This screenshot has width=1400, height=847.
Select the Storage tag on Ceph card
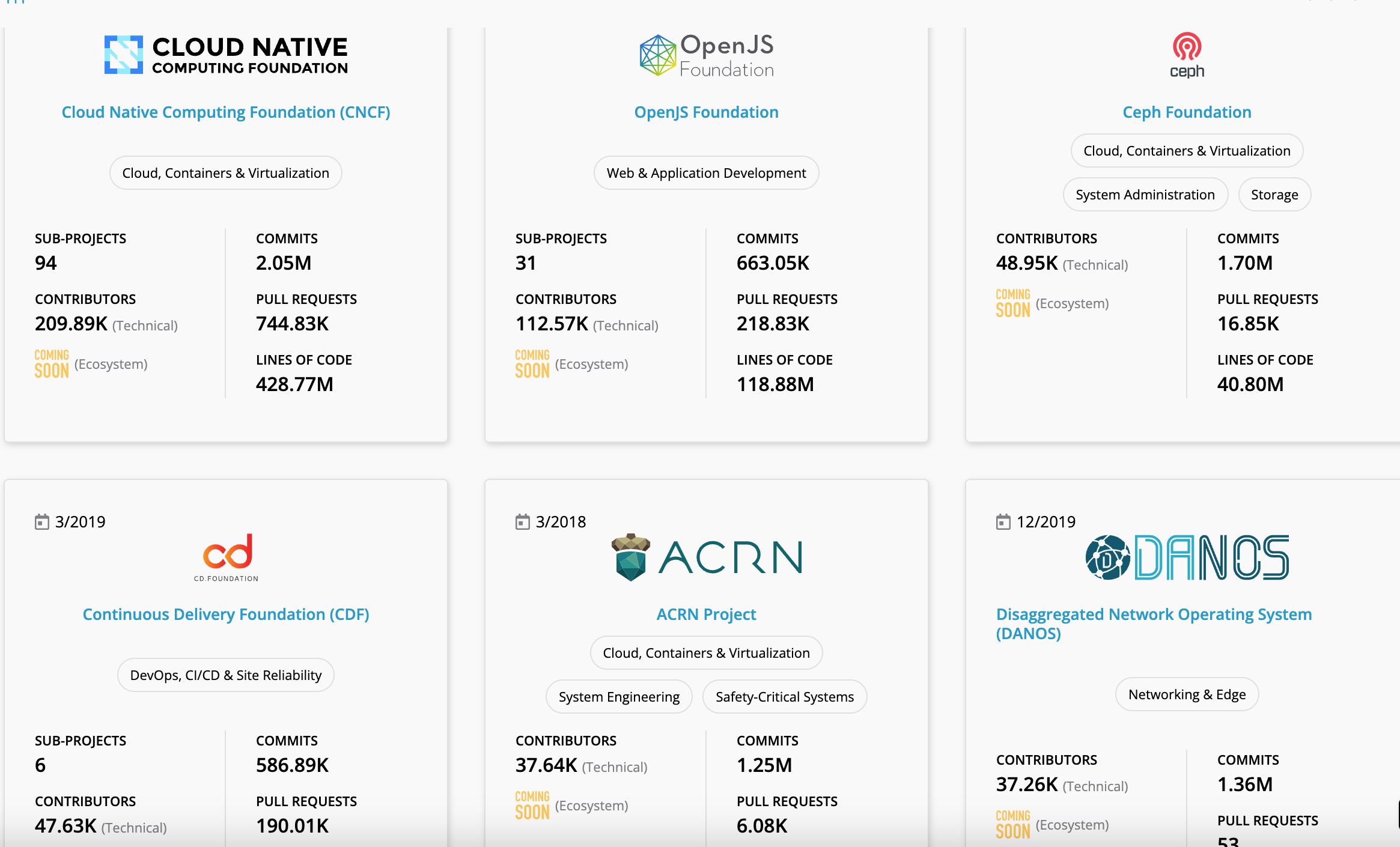(1274, 195)
